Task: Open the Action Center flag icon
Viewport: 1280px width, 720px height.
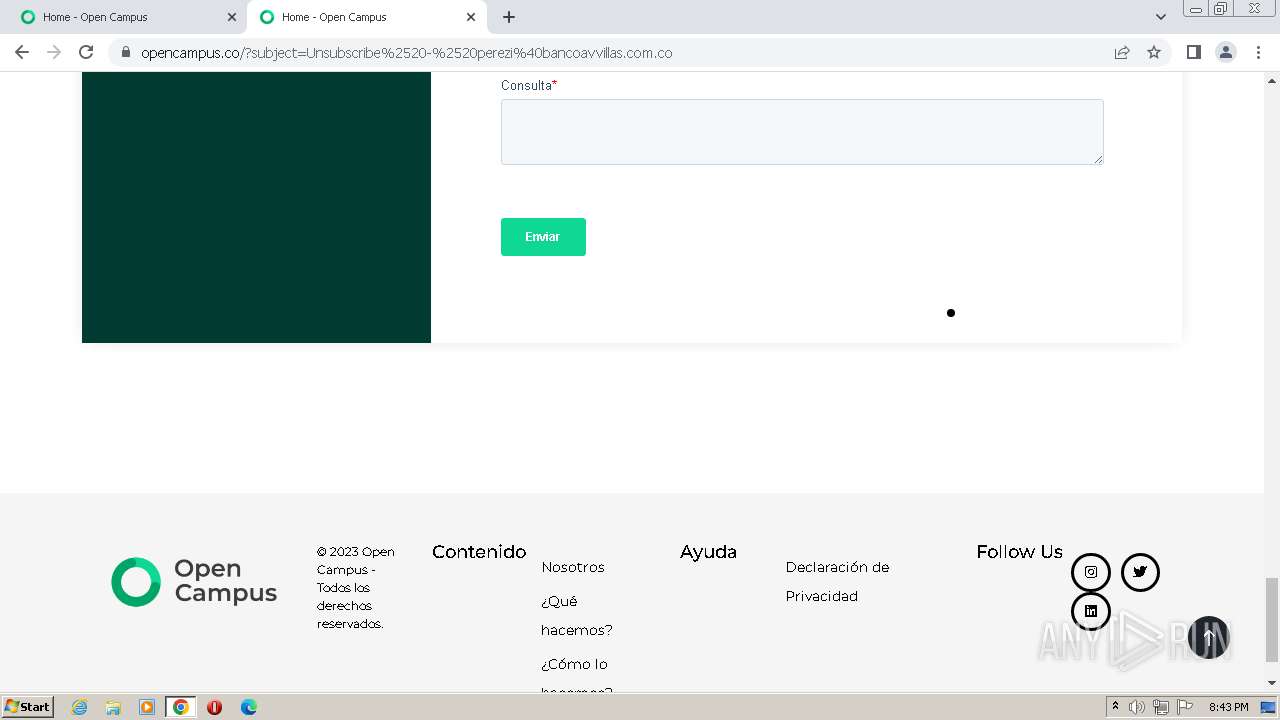Action: pyautogui.click(x=1185, y=707)
